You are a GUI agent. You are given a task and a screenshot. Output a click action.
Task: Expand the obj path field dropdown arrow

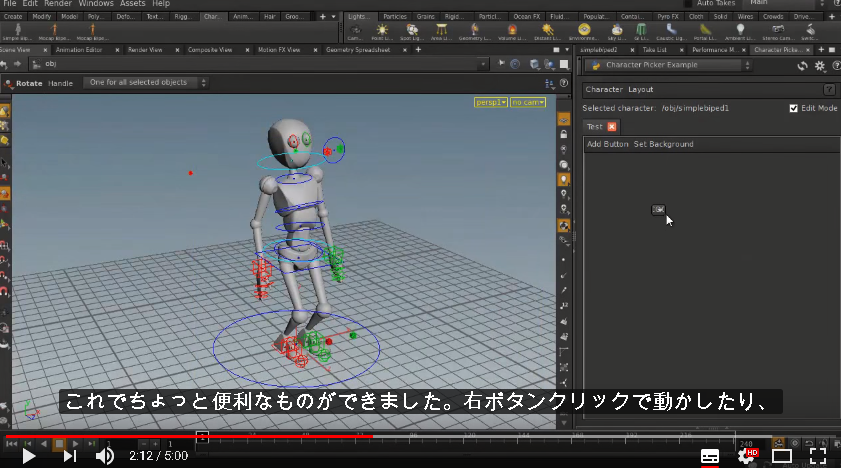coord(483,64)
